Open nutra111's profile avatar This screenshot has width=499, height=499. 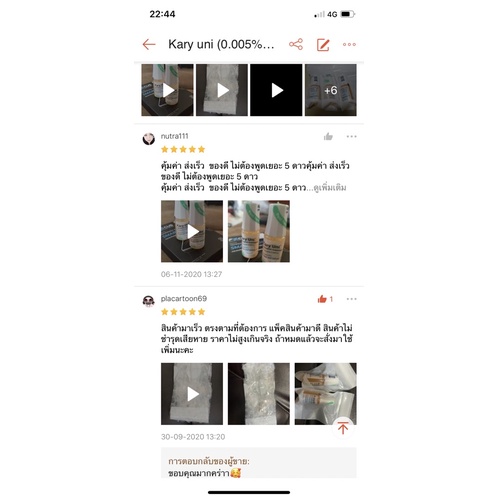tap(149, 139)
